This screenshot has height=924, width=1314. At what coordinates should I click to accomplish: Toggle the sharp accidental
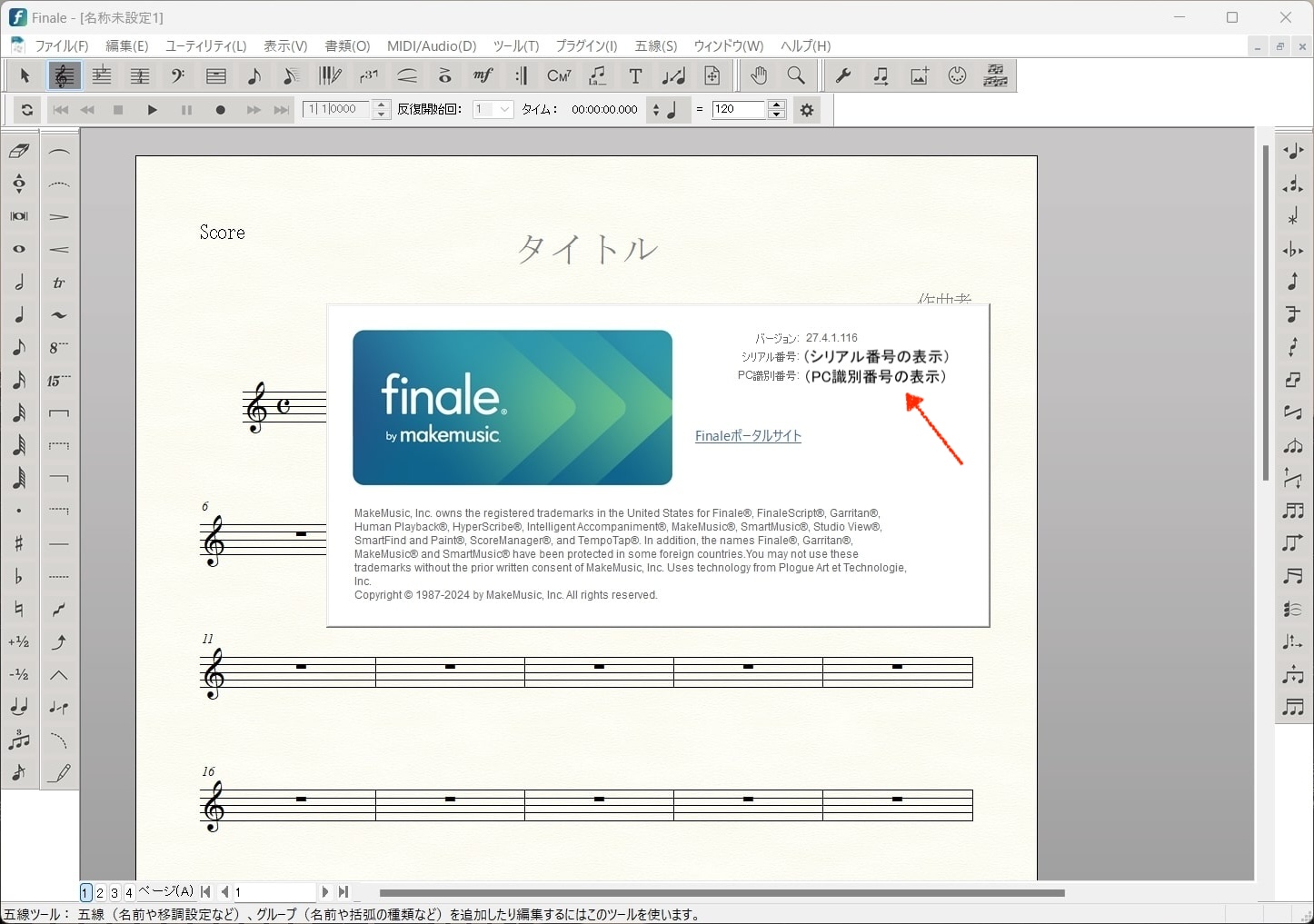point(19,543)
